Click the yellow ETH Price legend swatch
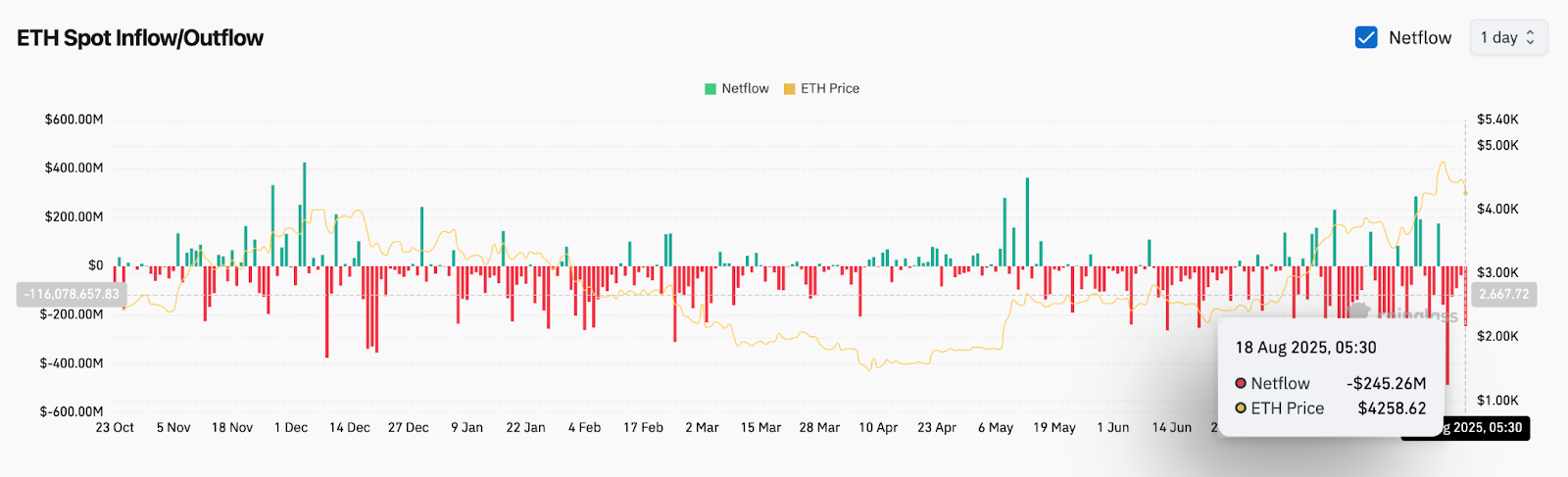1568x477 pixels. 789,88
